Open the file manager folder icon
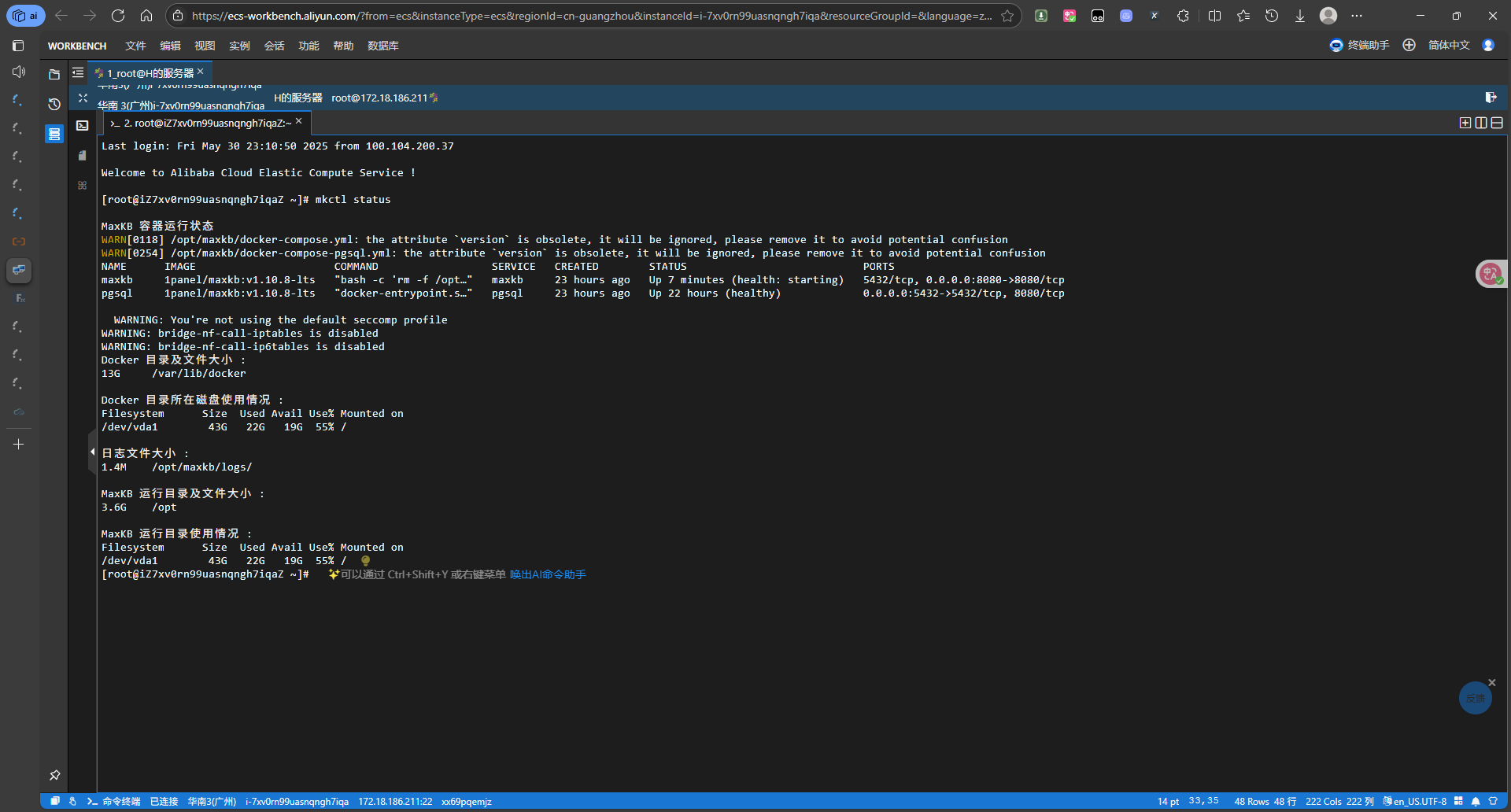This screenshot has width=1511, height=812. [54, 74]
